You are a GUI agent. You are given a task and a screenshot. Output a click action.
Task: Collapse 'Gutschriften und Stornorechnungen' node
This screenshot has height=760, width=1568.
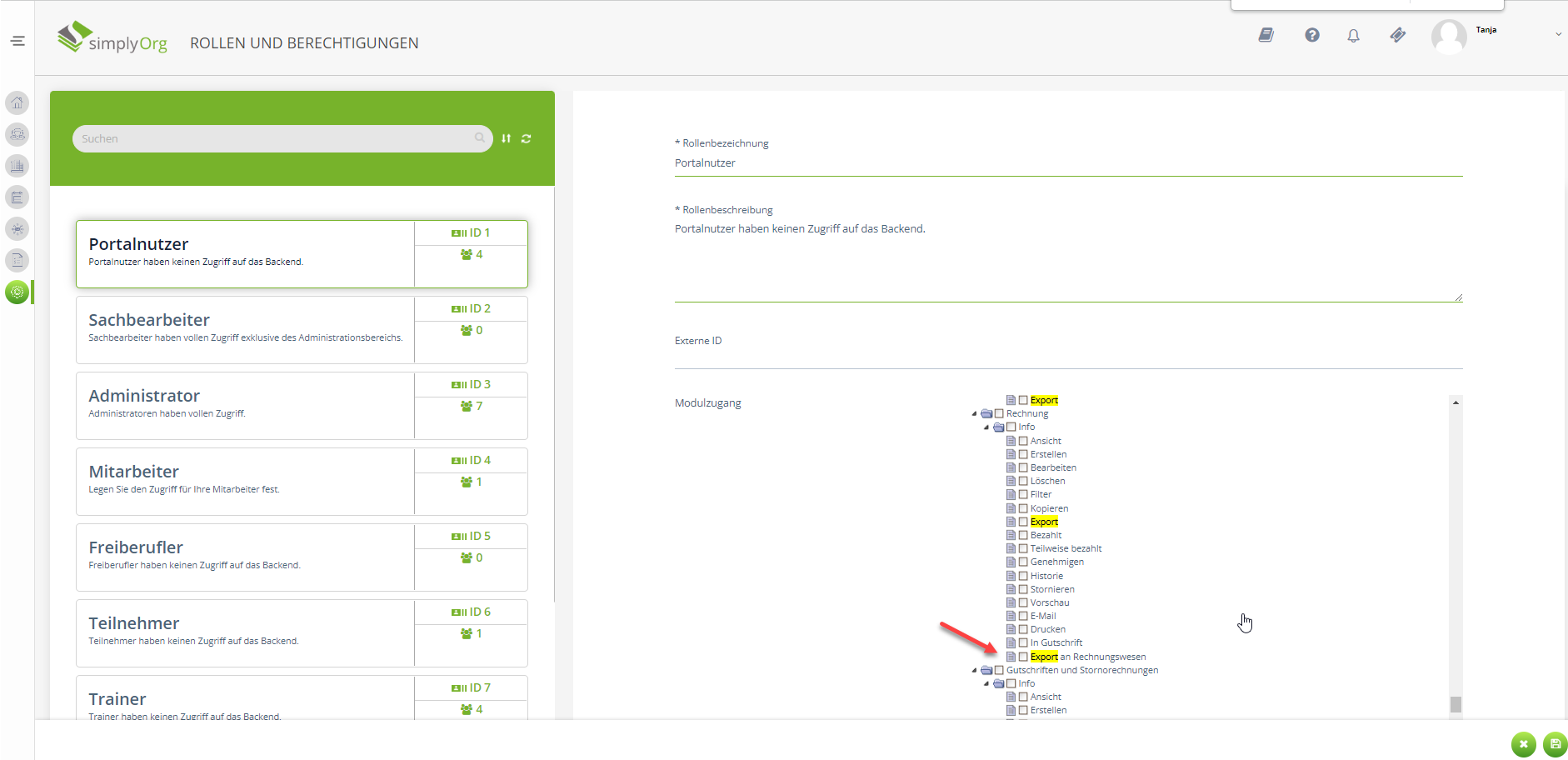(x=974, y=670)
